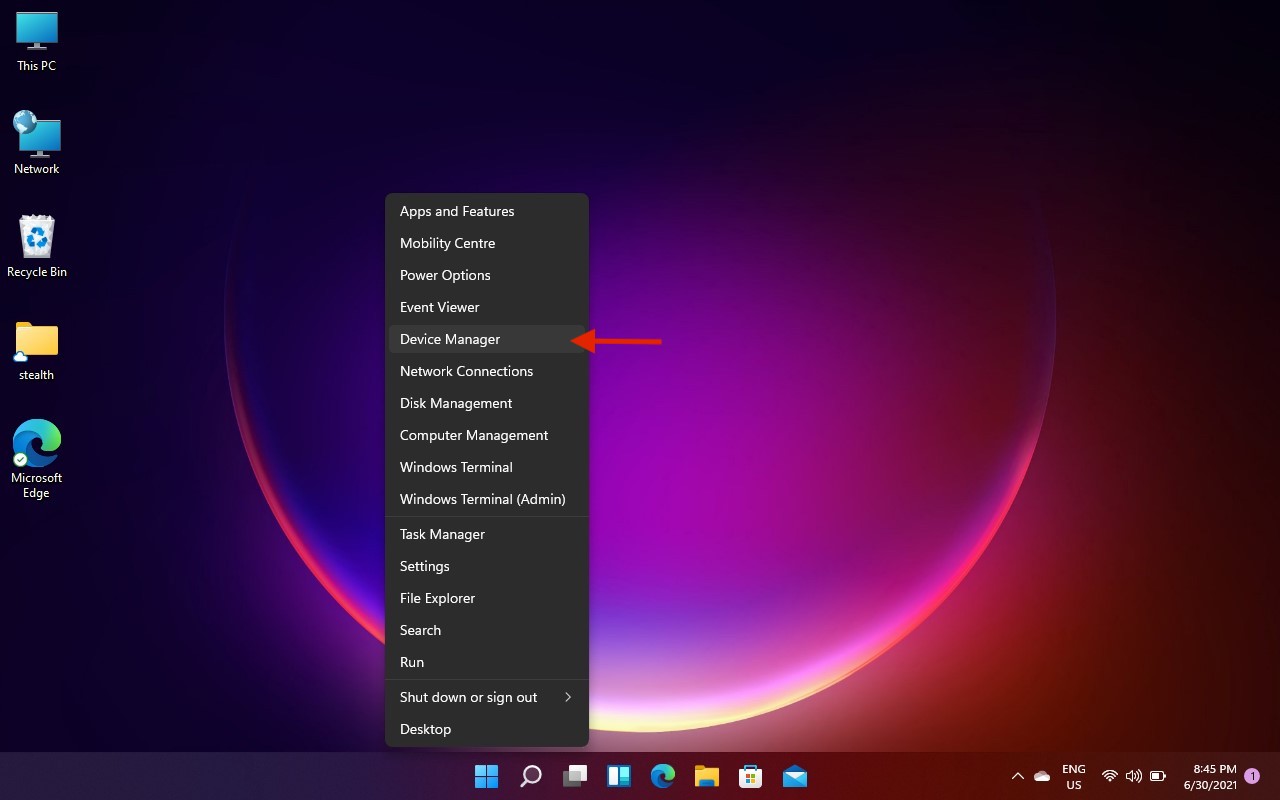This screenshot has width=1280, height=800.
Task: Launch Microsoft Edge from the taskbar
Action: tap(663, 776)
